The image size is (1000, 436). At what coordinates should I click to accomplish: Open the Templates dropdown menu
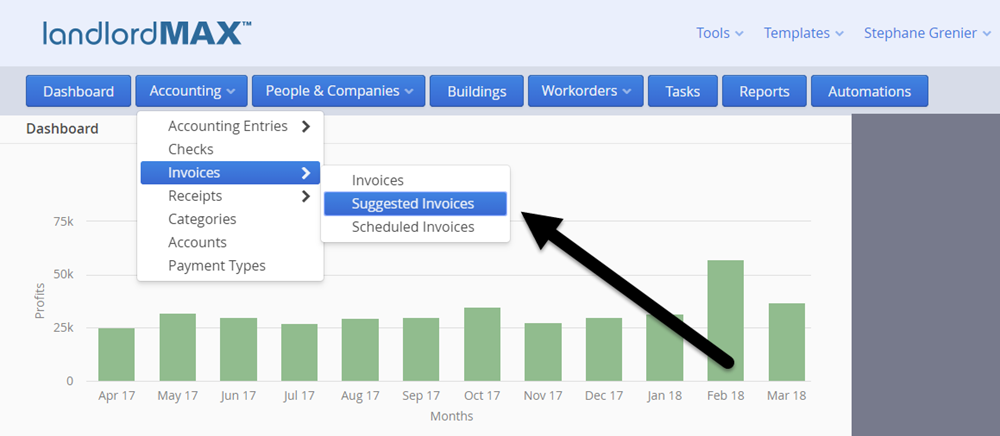point(804,33)
